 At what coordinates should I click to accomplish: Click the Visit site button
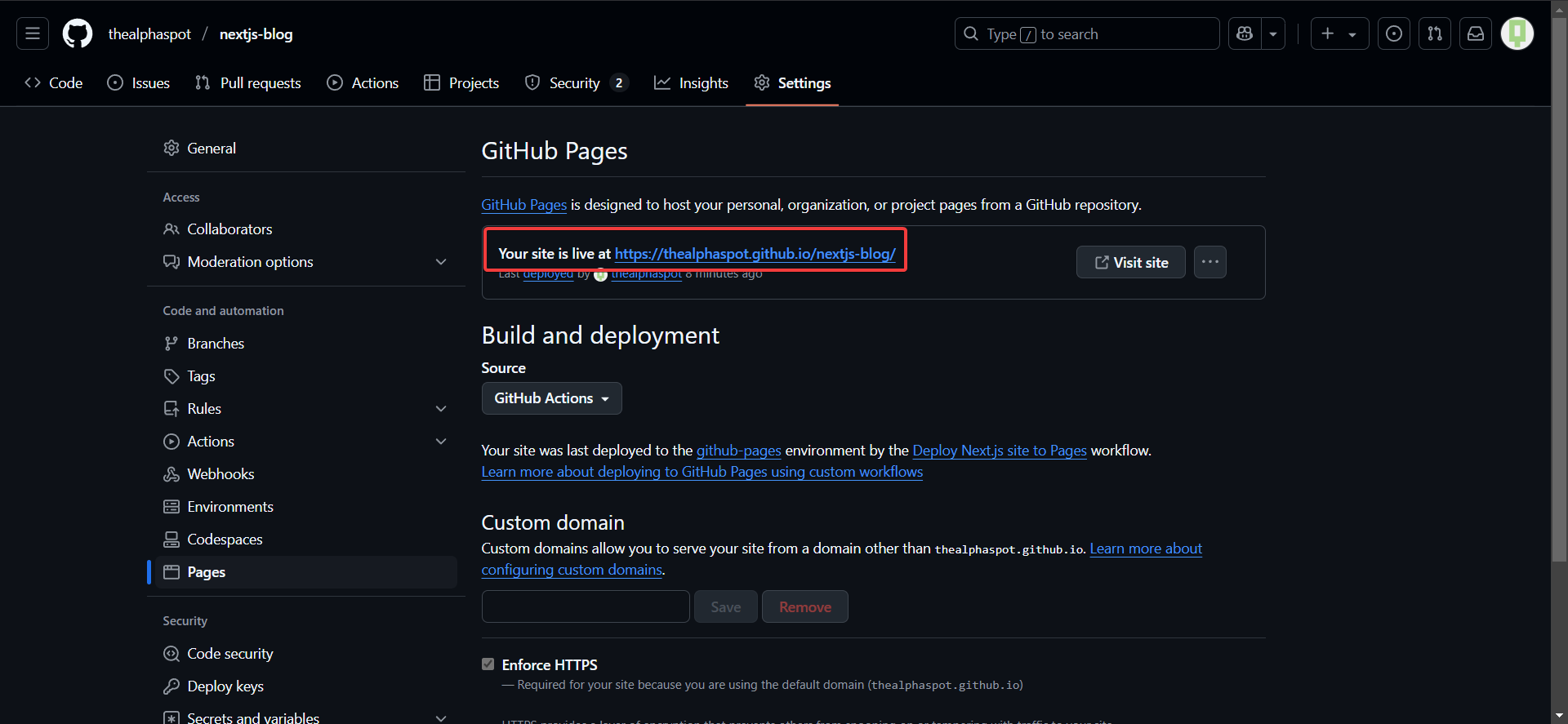tap(1130, 262)
